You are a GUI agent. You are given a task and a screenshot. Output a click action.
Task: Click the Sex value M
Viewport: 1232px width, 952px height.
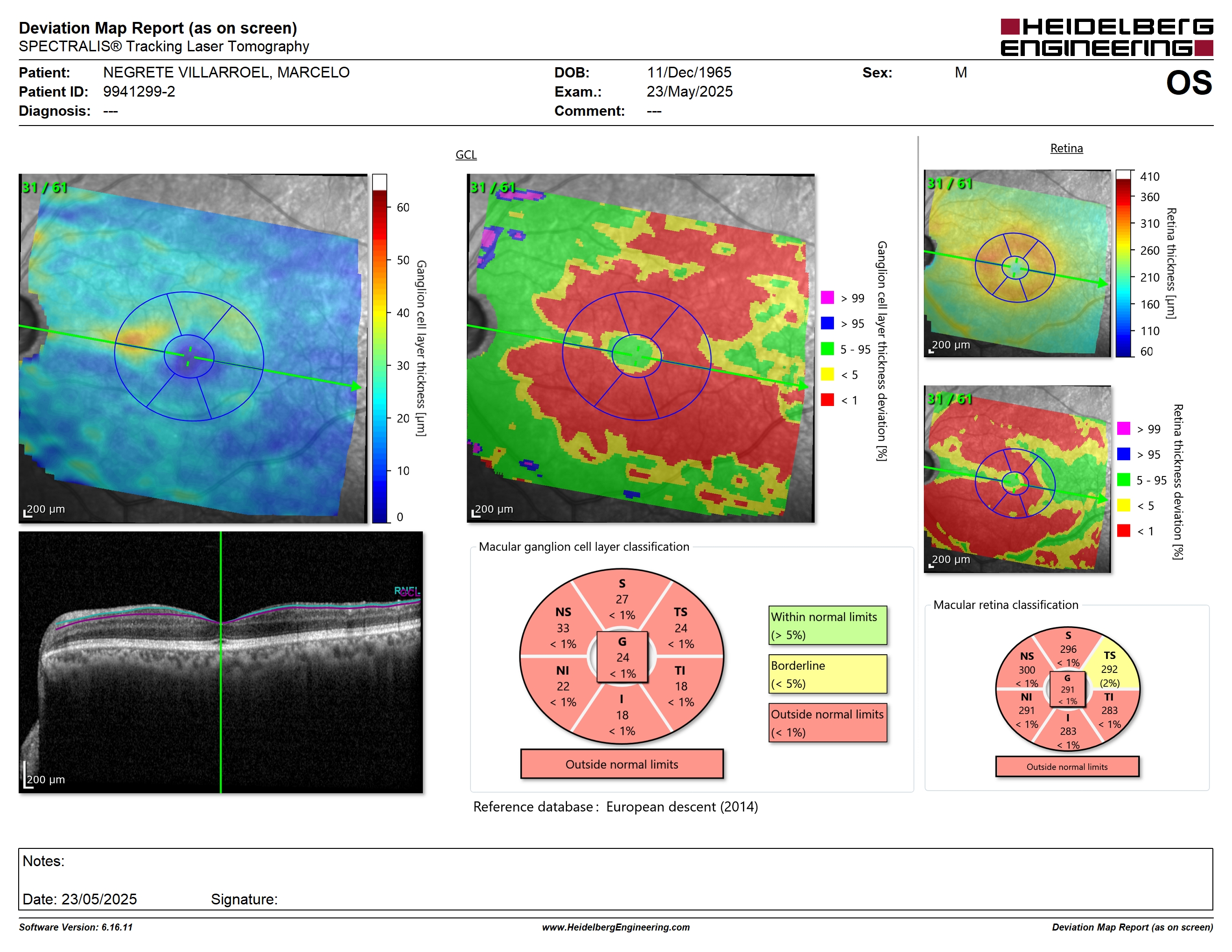961,72
